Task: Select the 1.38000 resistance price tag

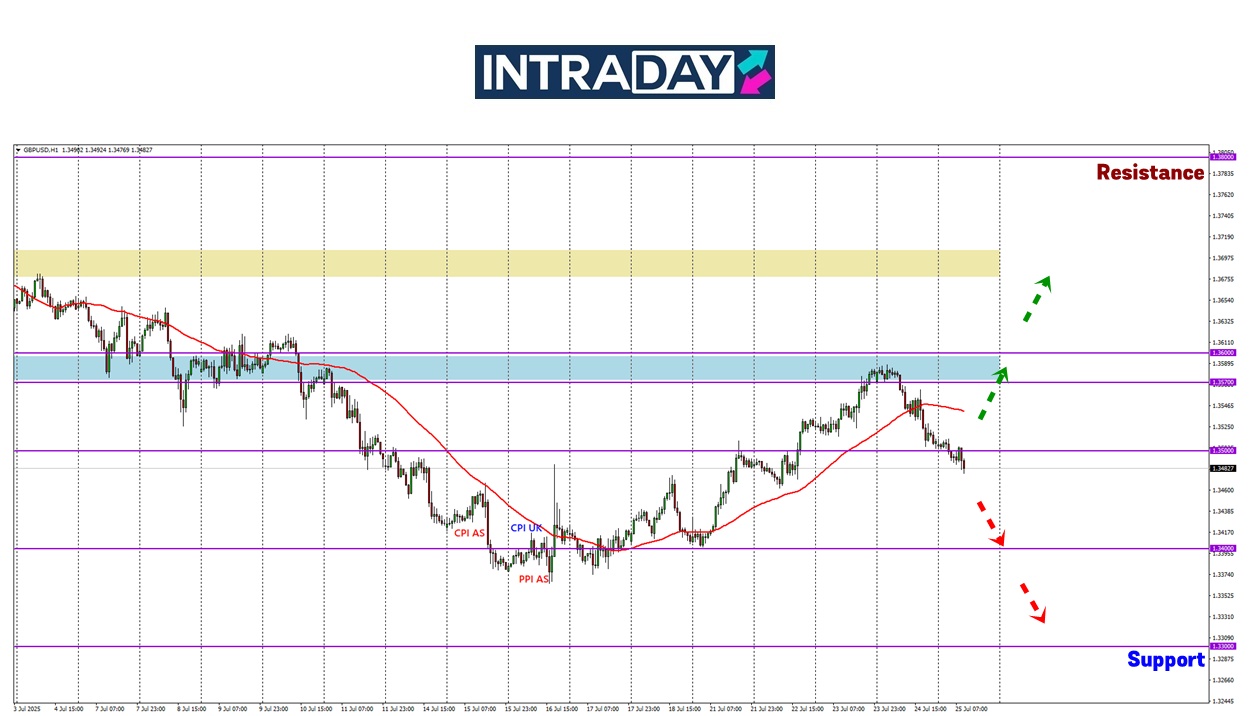Action: click(1222, 157)
